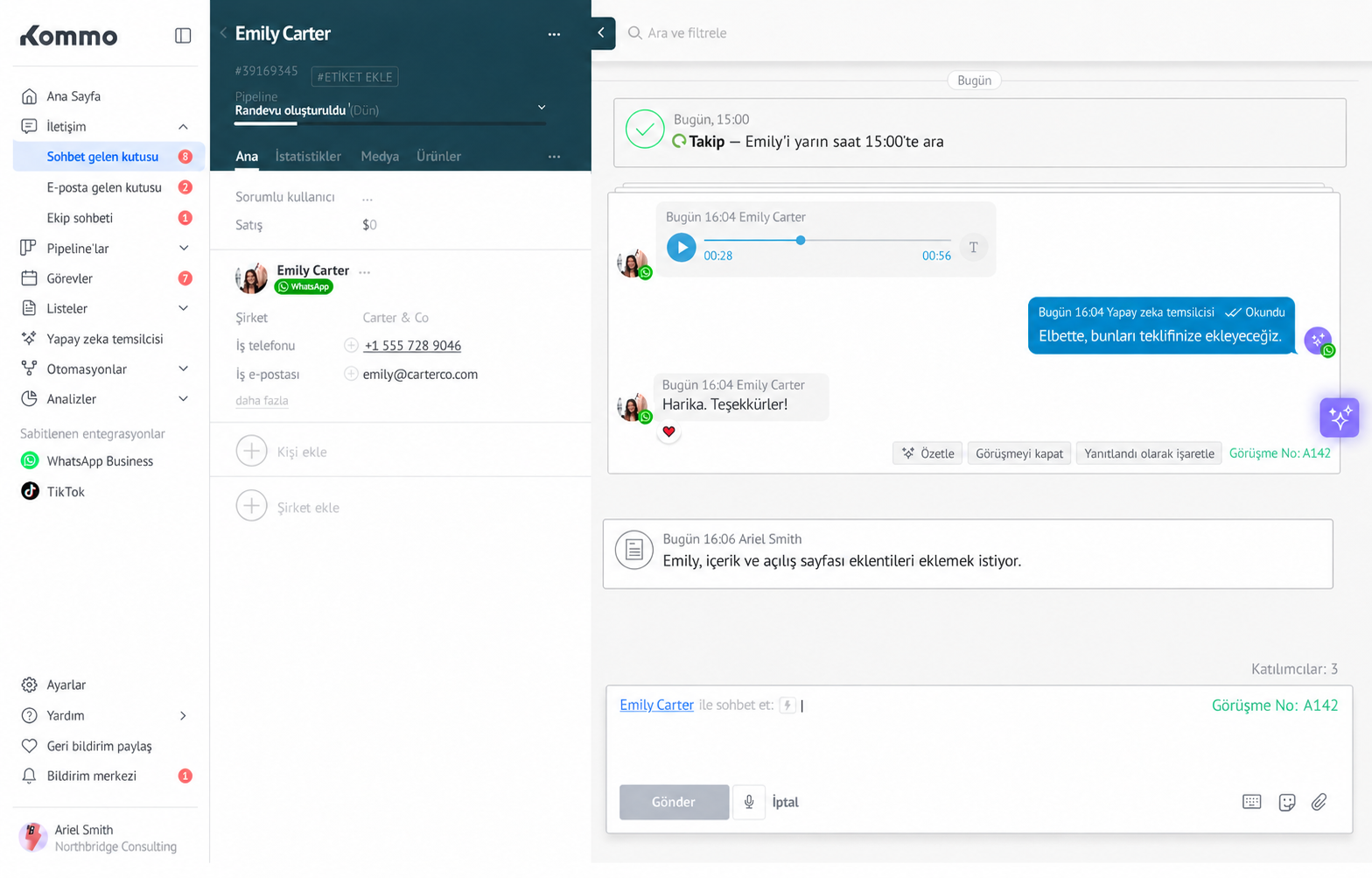
Task: Click the plus icon beside İş e-postası
Action: tap(351, 374)
